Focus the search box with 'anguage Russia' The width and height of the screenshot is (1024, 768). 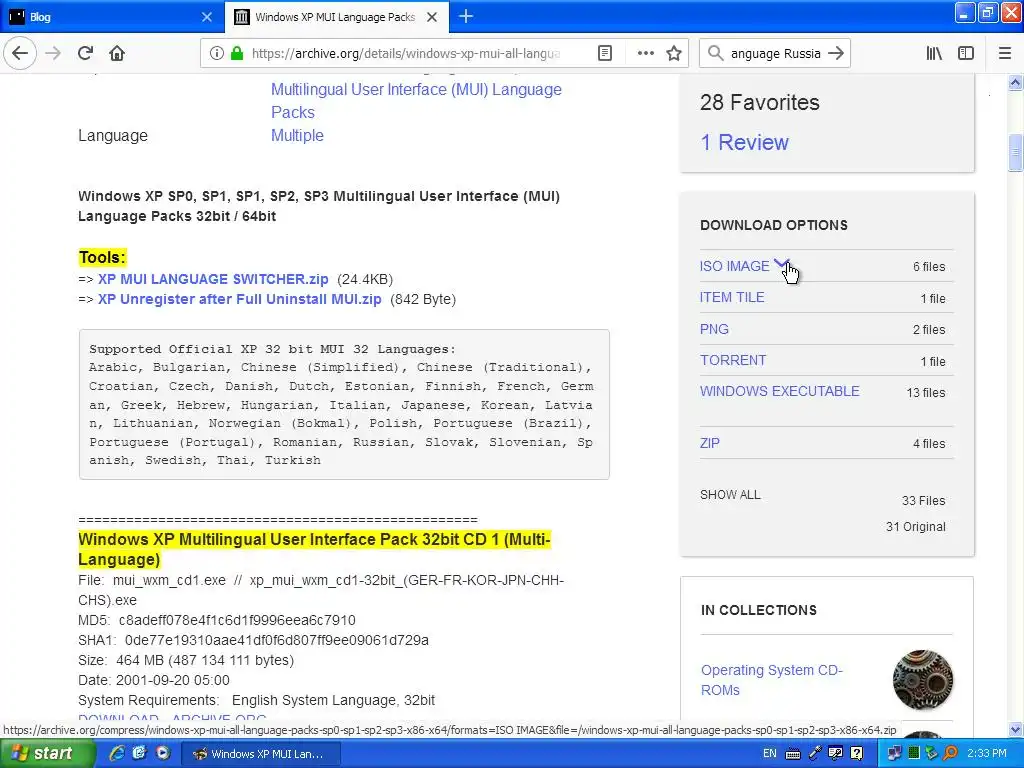click(775, 54)
